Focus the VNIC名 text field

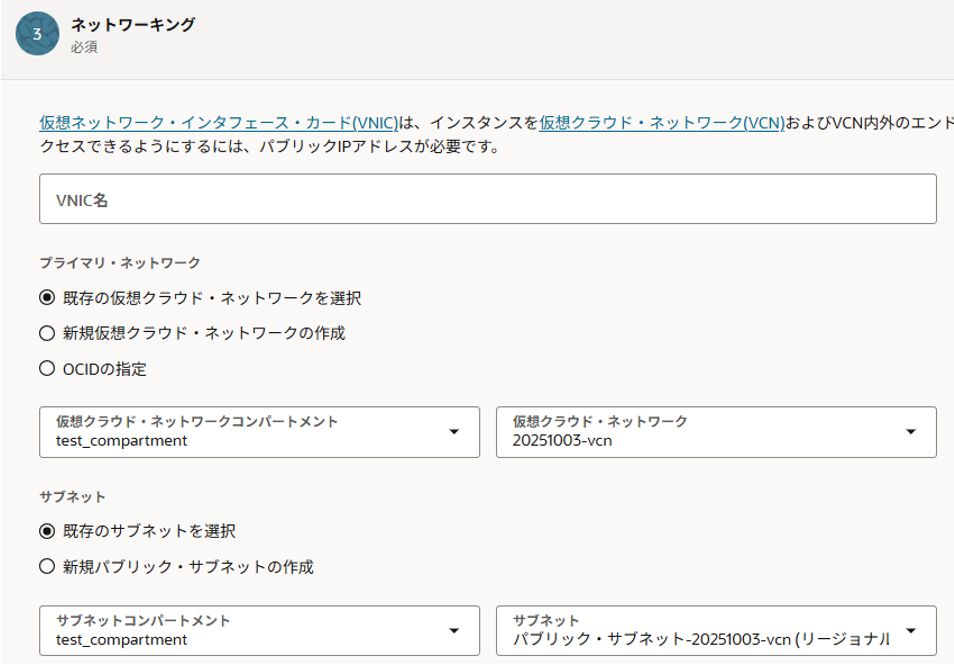(x=488, y=199)
